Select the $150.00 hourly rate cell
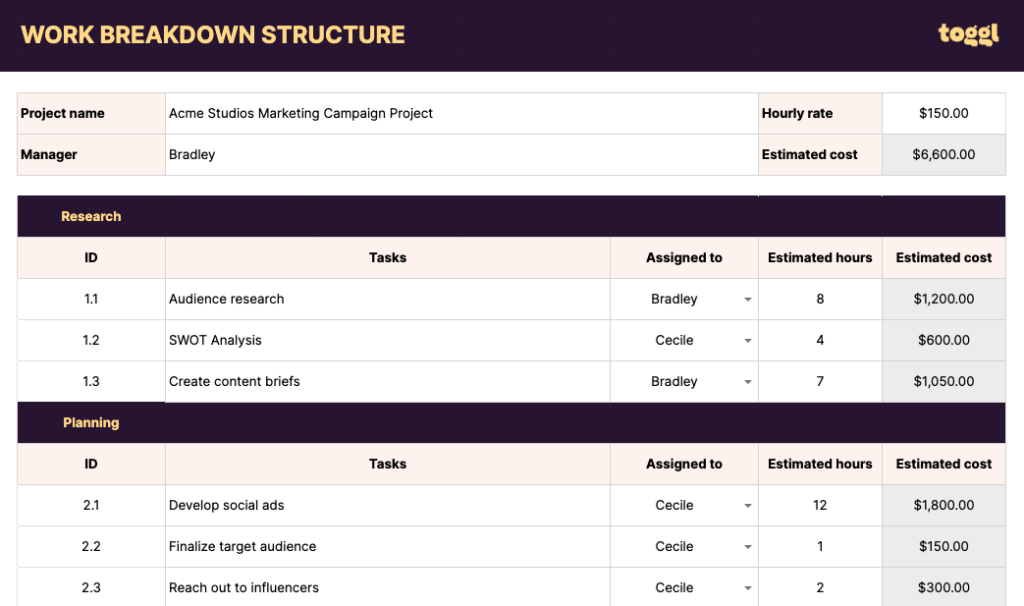This screenshot has width=1024, height=606. (x=943, y=114)
